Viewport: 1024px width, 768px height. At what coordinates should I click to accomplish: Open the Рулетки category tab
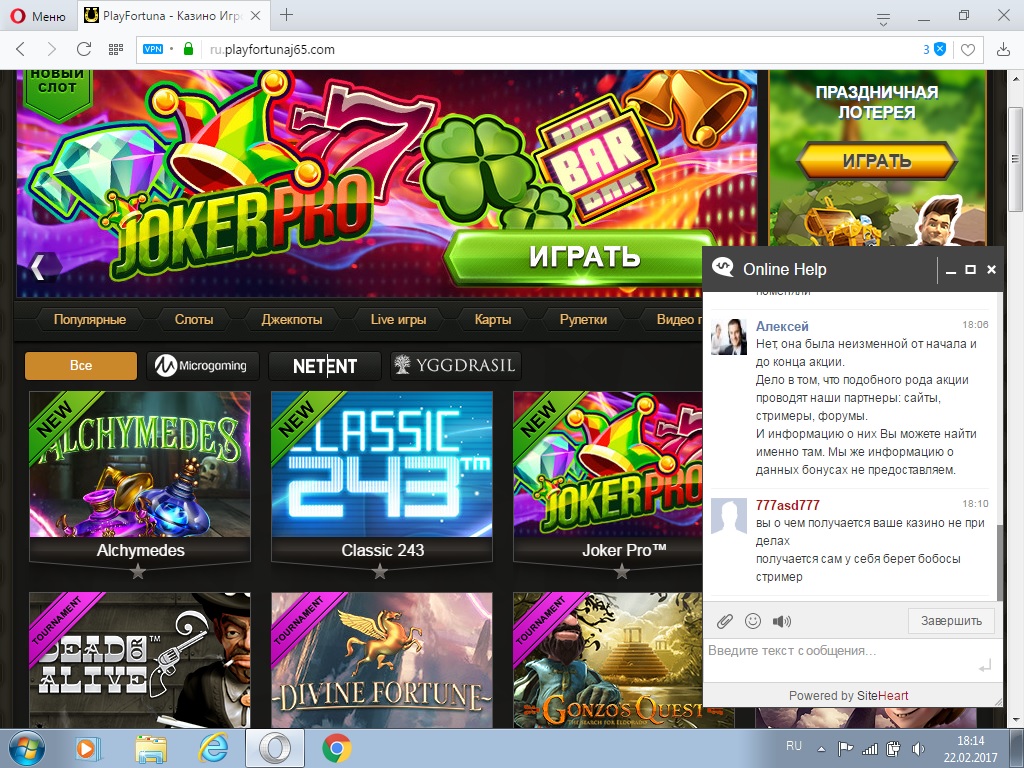pyautogui.click(x=583, y=319)
